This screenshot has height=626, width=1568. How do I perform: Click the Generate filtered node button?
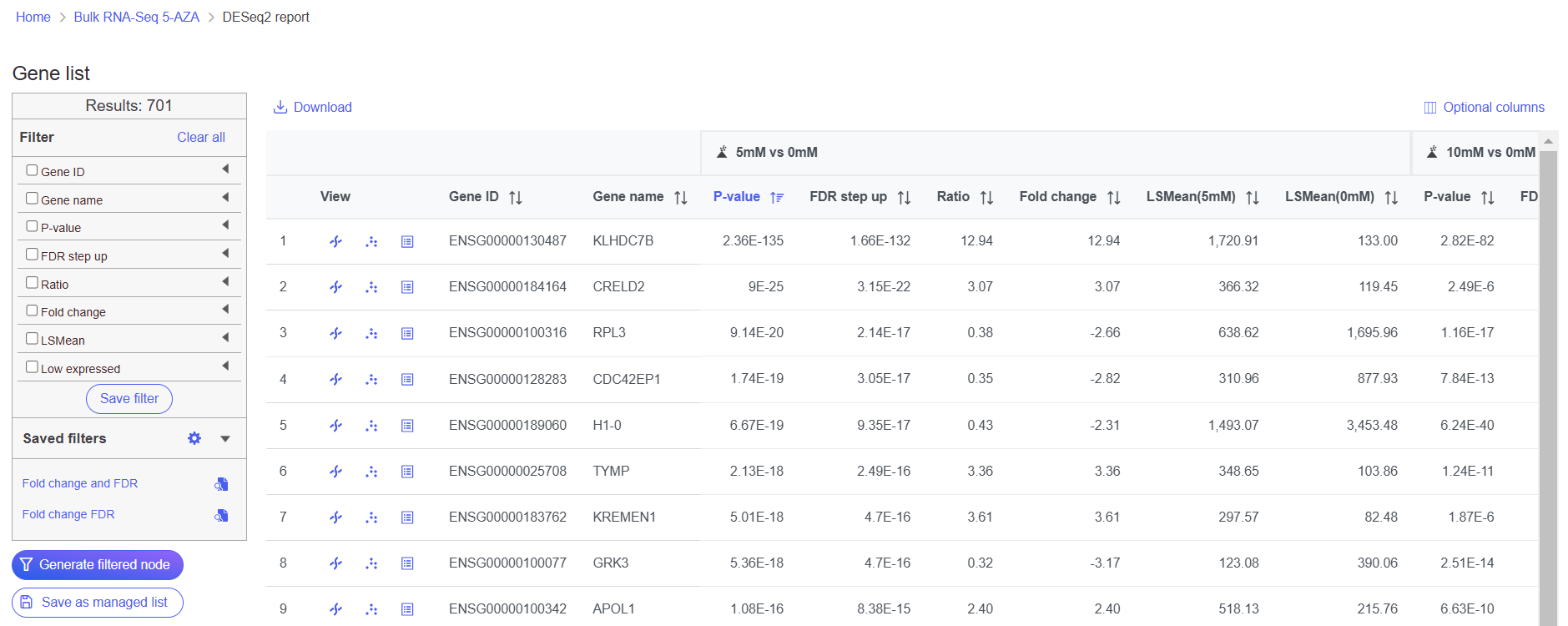coord(98,565)
